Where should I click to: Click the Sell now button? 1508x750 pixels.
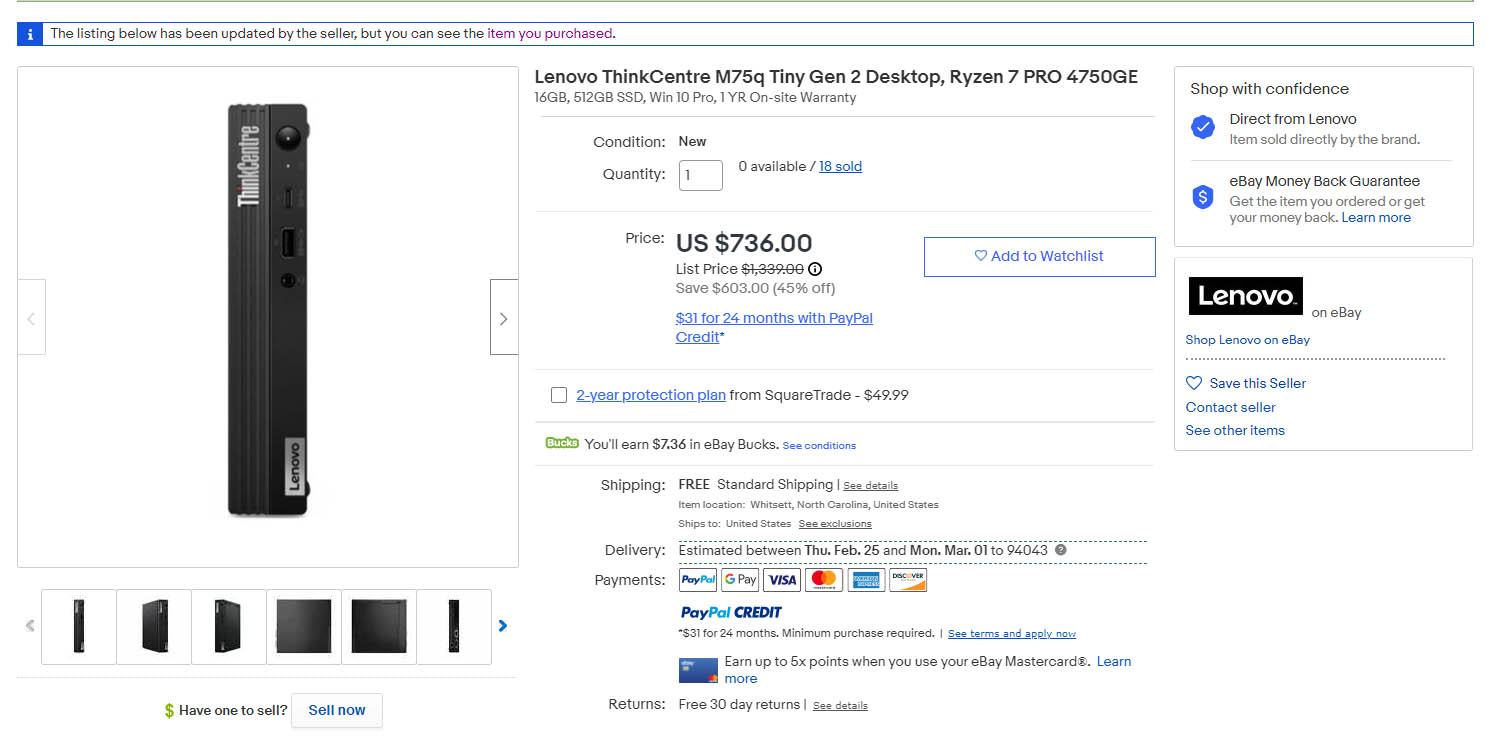coord(337,711)
